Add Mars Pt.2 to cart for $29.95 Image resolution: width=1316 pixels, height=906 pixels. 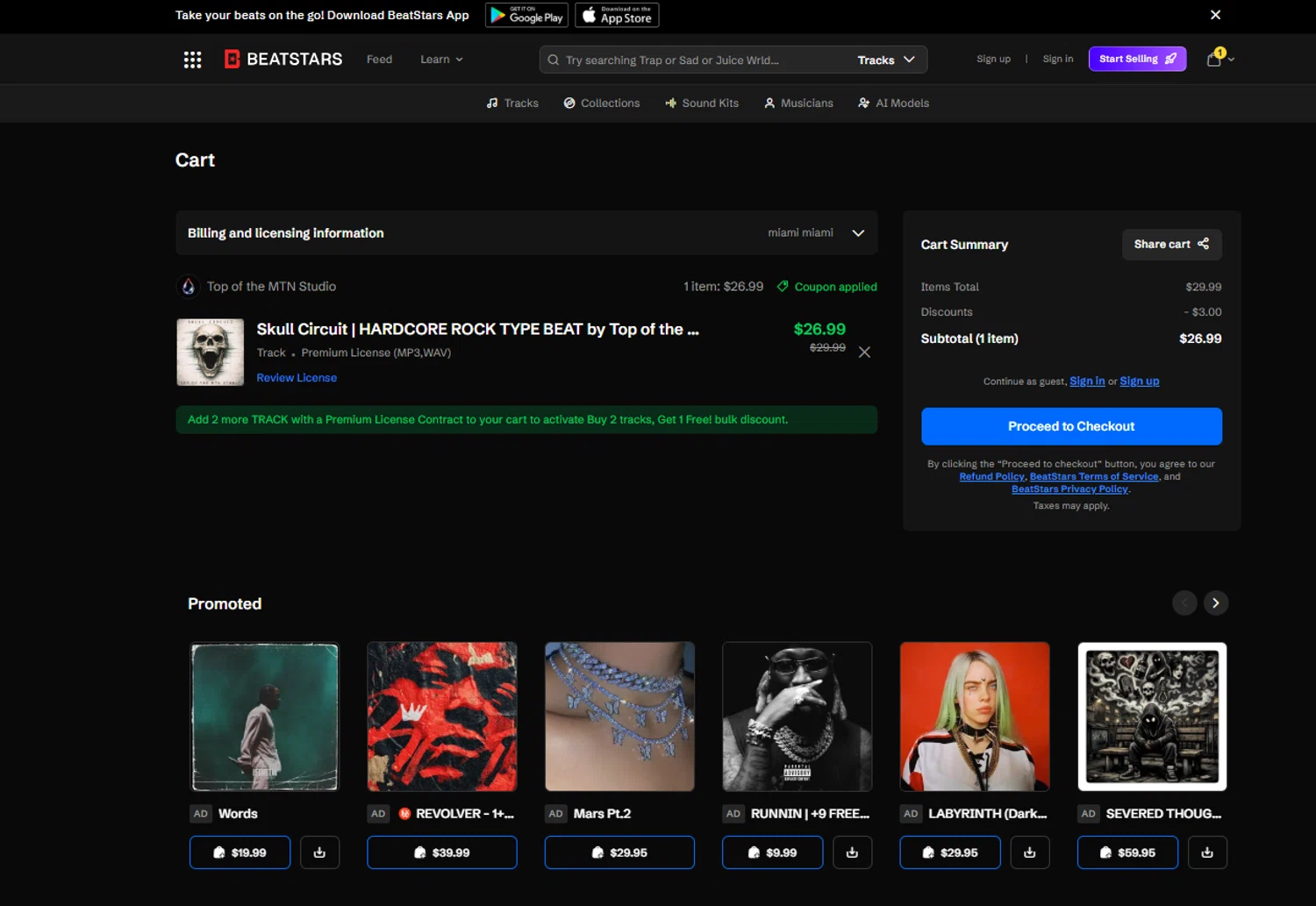[619, 852]
